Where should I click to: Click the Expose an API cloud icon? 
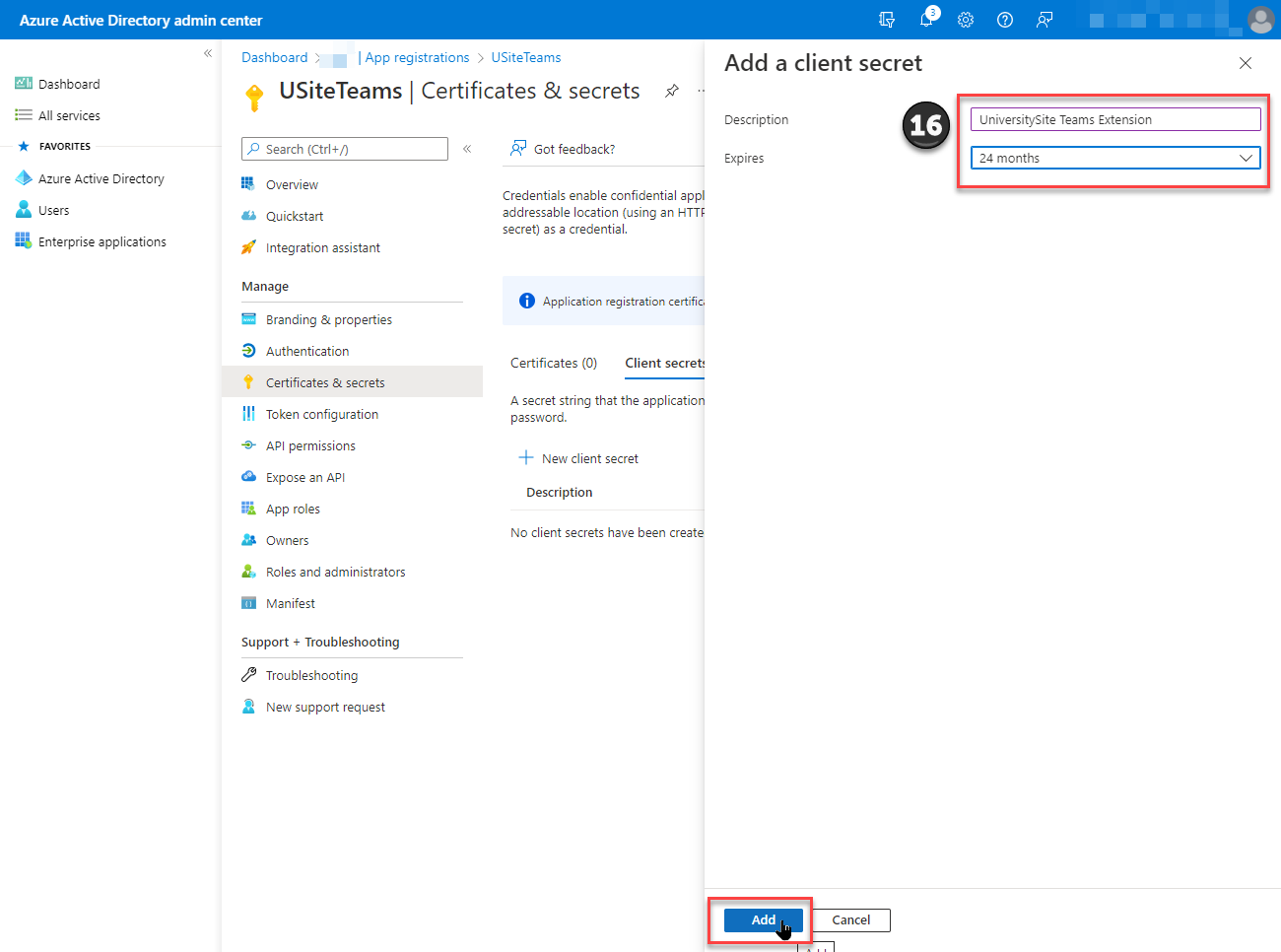pyautogui.click(x=248, y=477)
